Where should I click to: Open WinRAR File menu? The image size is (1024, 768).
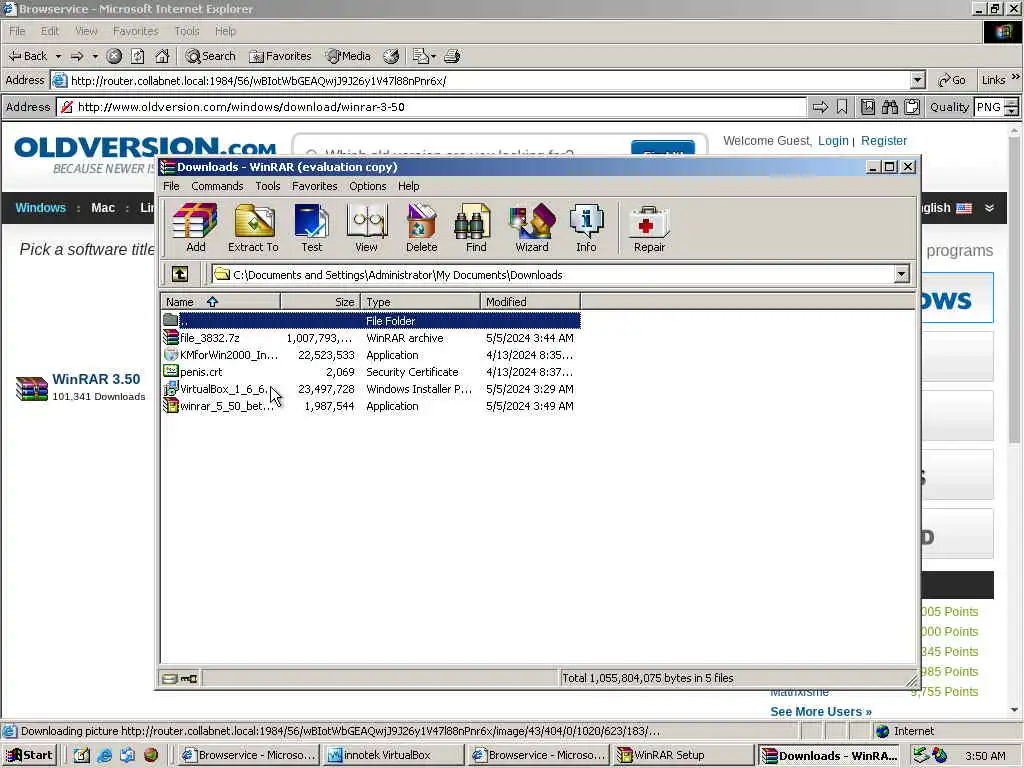click(171, 186)
